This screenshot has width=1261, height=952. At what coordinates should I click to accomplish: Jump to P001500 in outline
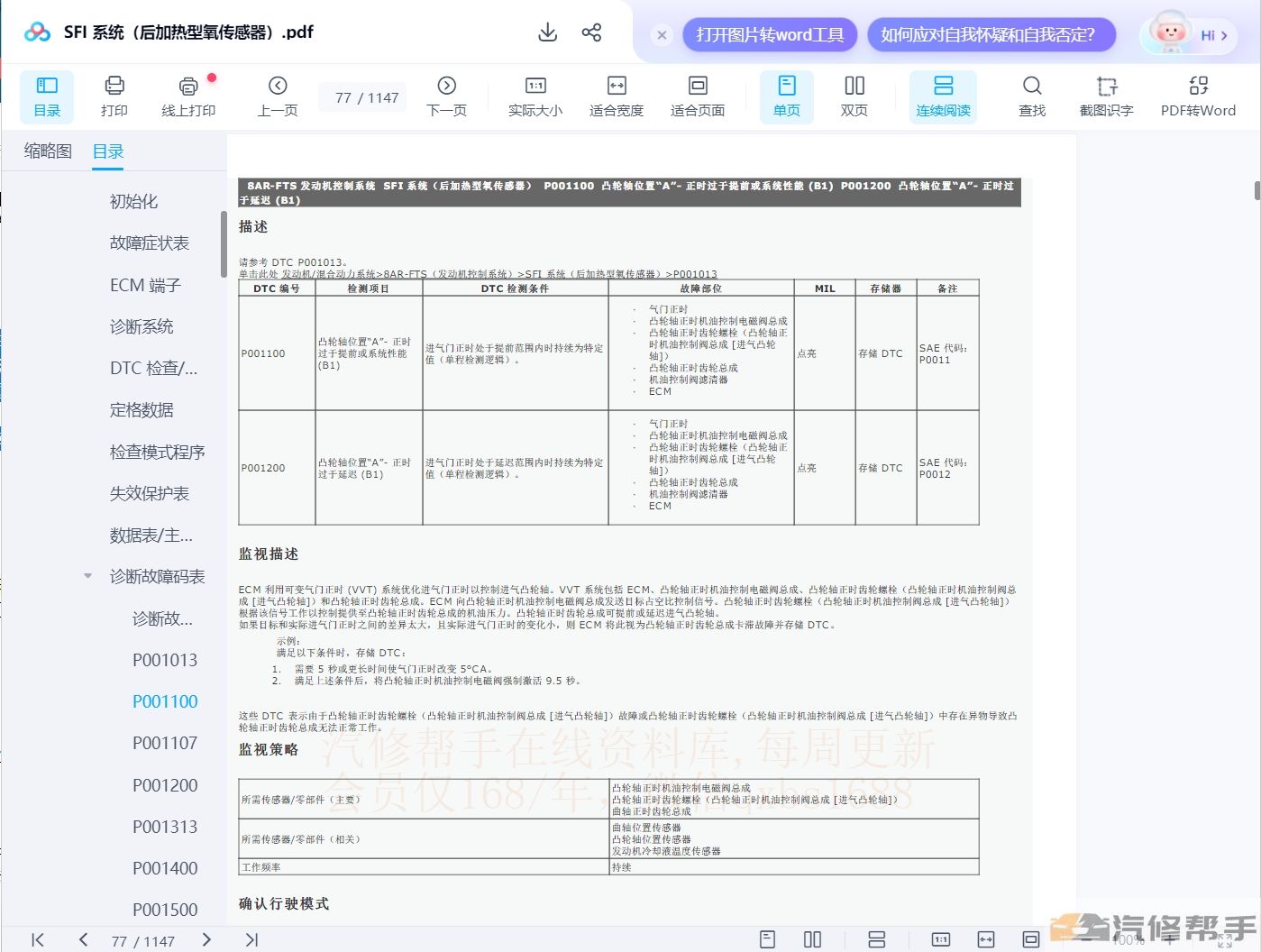coord(165,910)
